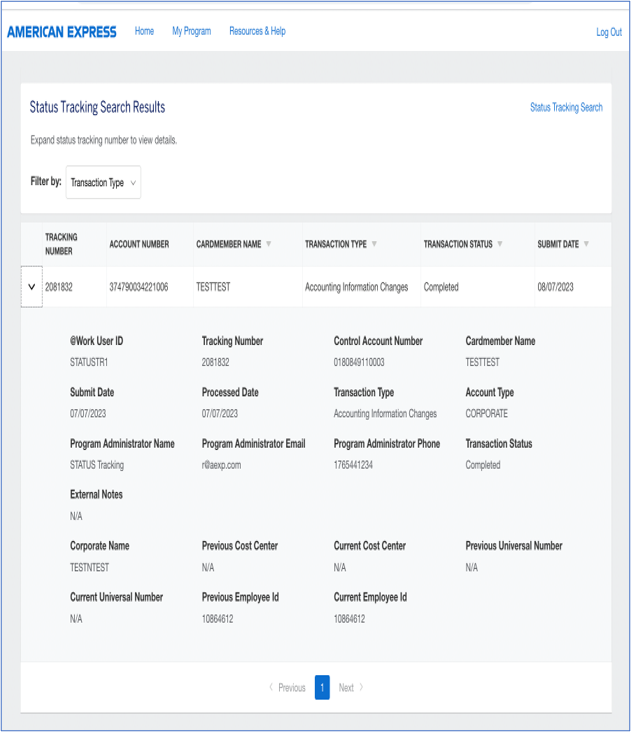Go to the Next results page
This screenshot has width=631, height=732.
click(351, 688)
